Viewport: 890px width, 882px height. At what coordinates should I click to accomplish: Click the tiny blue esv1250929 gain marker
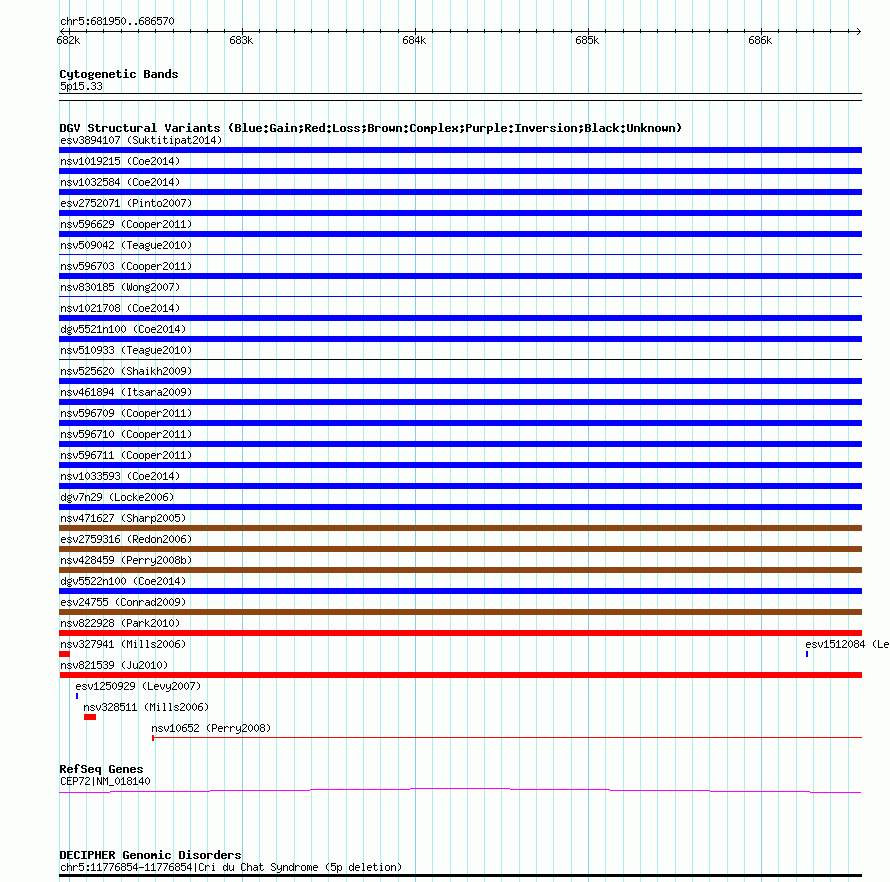pos(77,696)
